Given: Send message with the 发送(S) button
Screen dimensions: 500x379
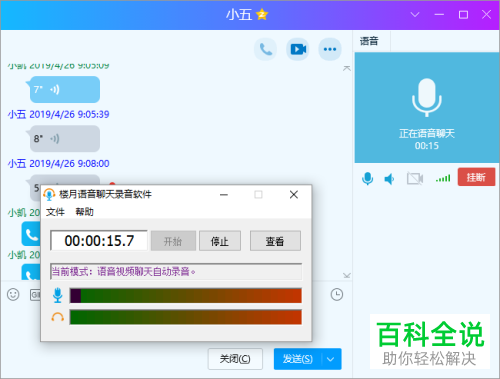Looking at the screenshot, I should point(298,359).
